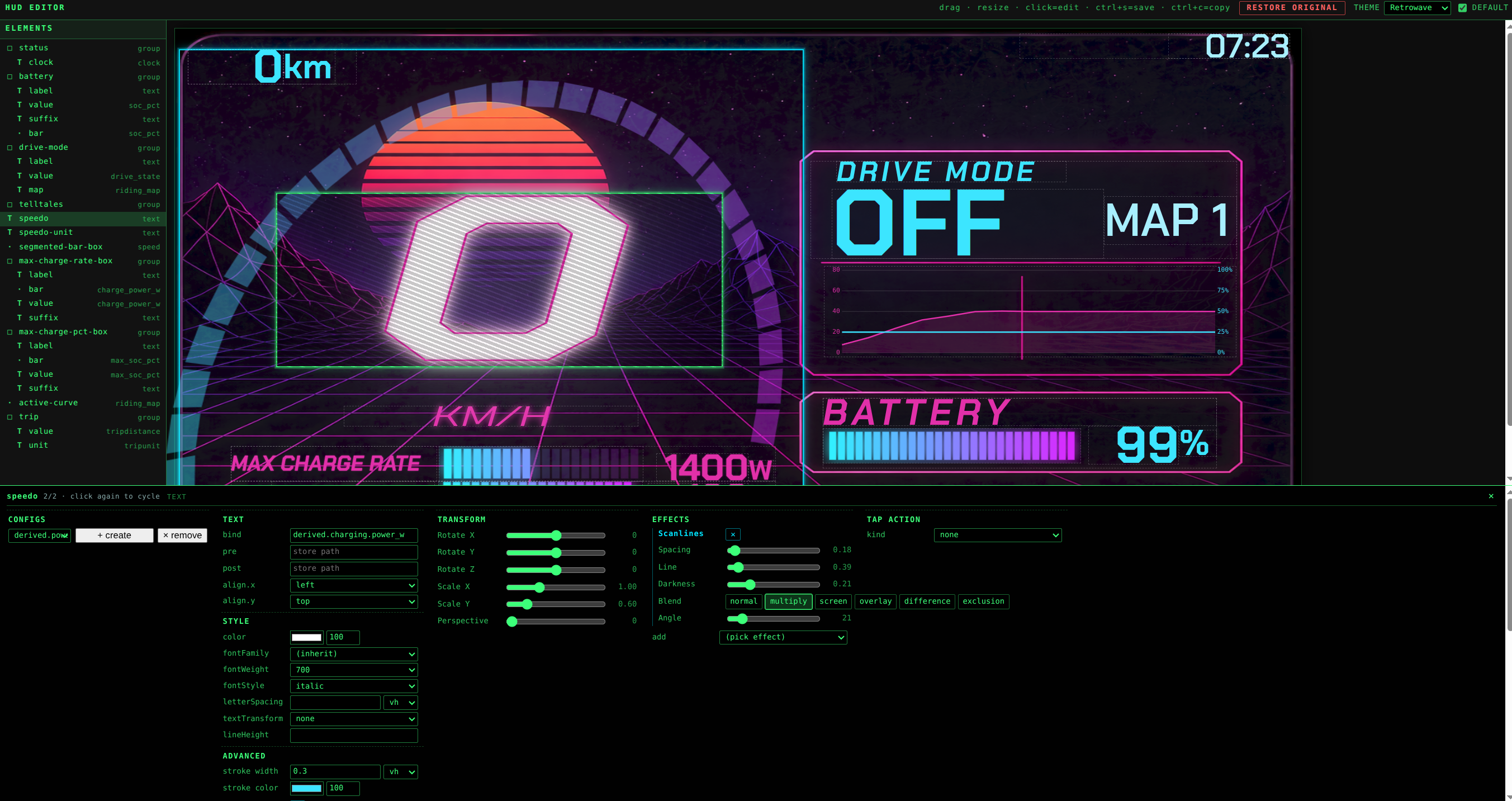The image size is (1512, 801).
Task: Open the fontWeight dropdown
Action: (x=354, y=670)
